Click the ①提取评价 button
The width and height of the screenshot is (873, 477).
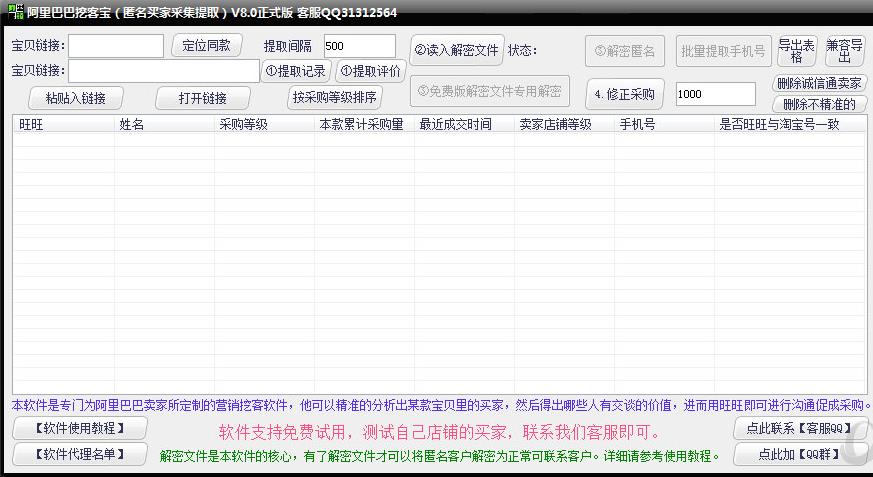coord(370,71)
